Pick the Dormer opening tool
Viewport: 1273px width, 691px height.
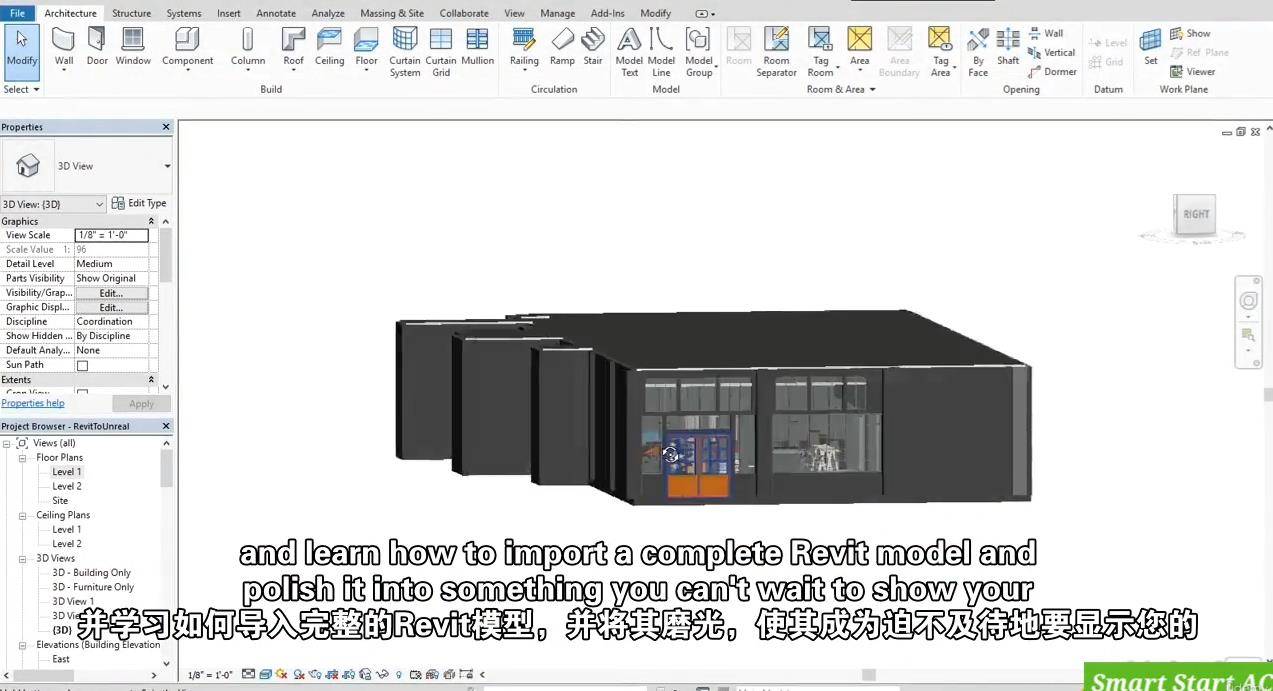click(x=1052, y=71)
